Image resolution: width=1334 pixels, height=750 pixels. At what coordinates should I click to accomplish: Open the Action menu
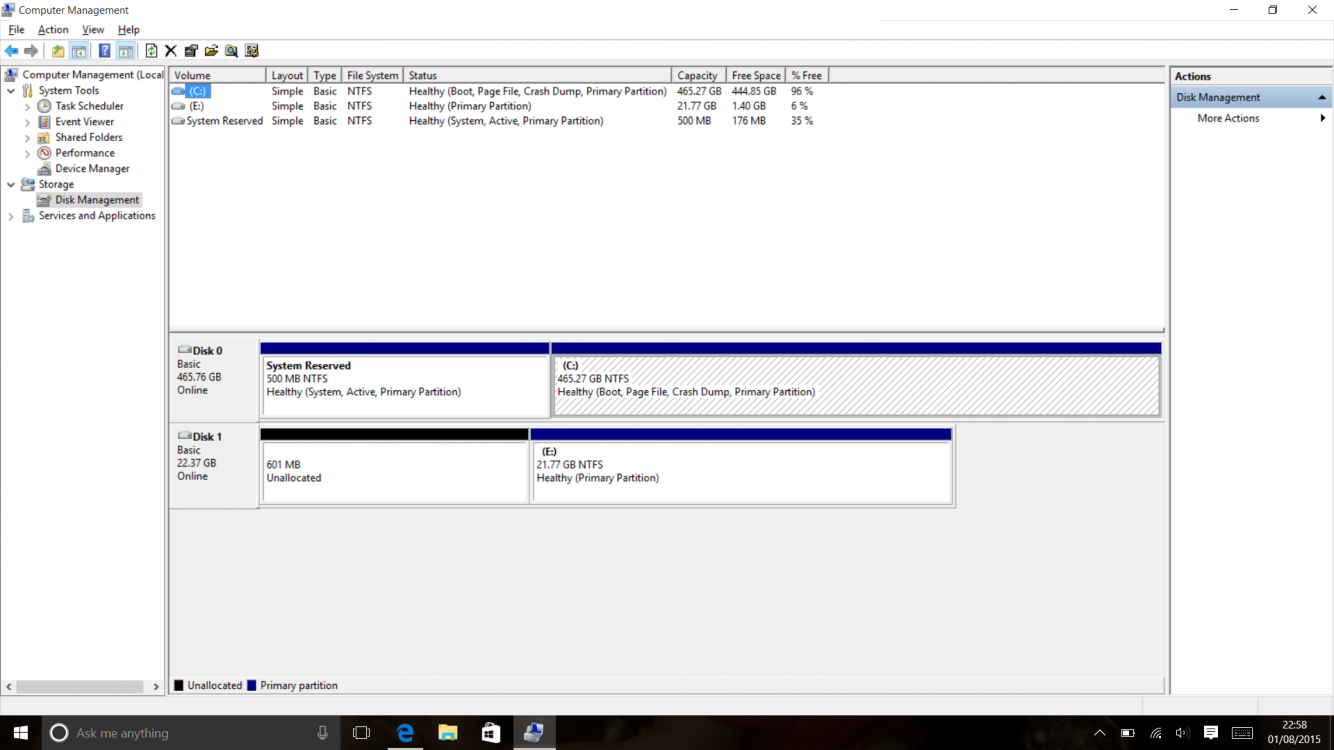click(x=53, y=29)
